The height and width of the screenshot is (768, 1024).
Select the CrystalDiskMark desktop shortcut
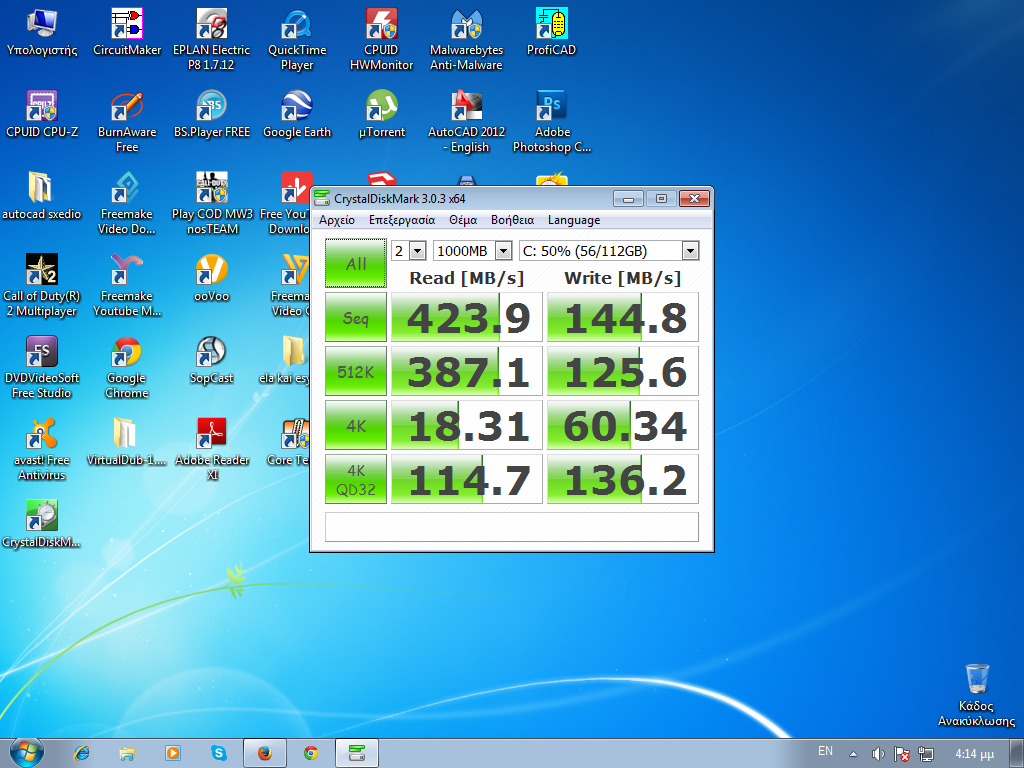point(42,524)
